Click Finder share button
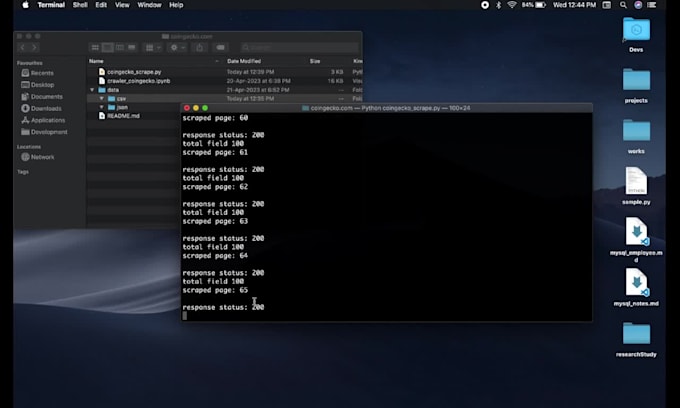This screenshot has width=680, height=408. [x=199, y=47]
